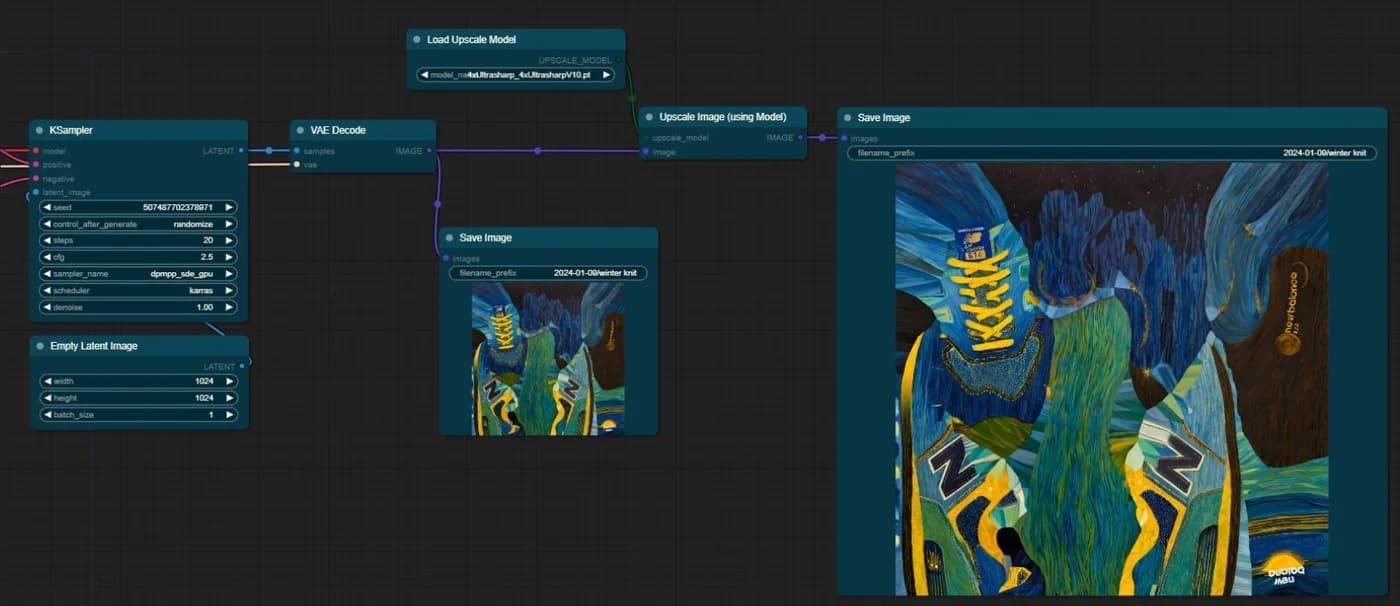Decrease steps with its left arrow
The height and width of the screenshot is (606, 1400).
tap(47, 241)
